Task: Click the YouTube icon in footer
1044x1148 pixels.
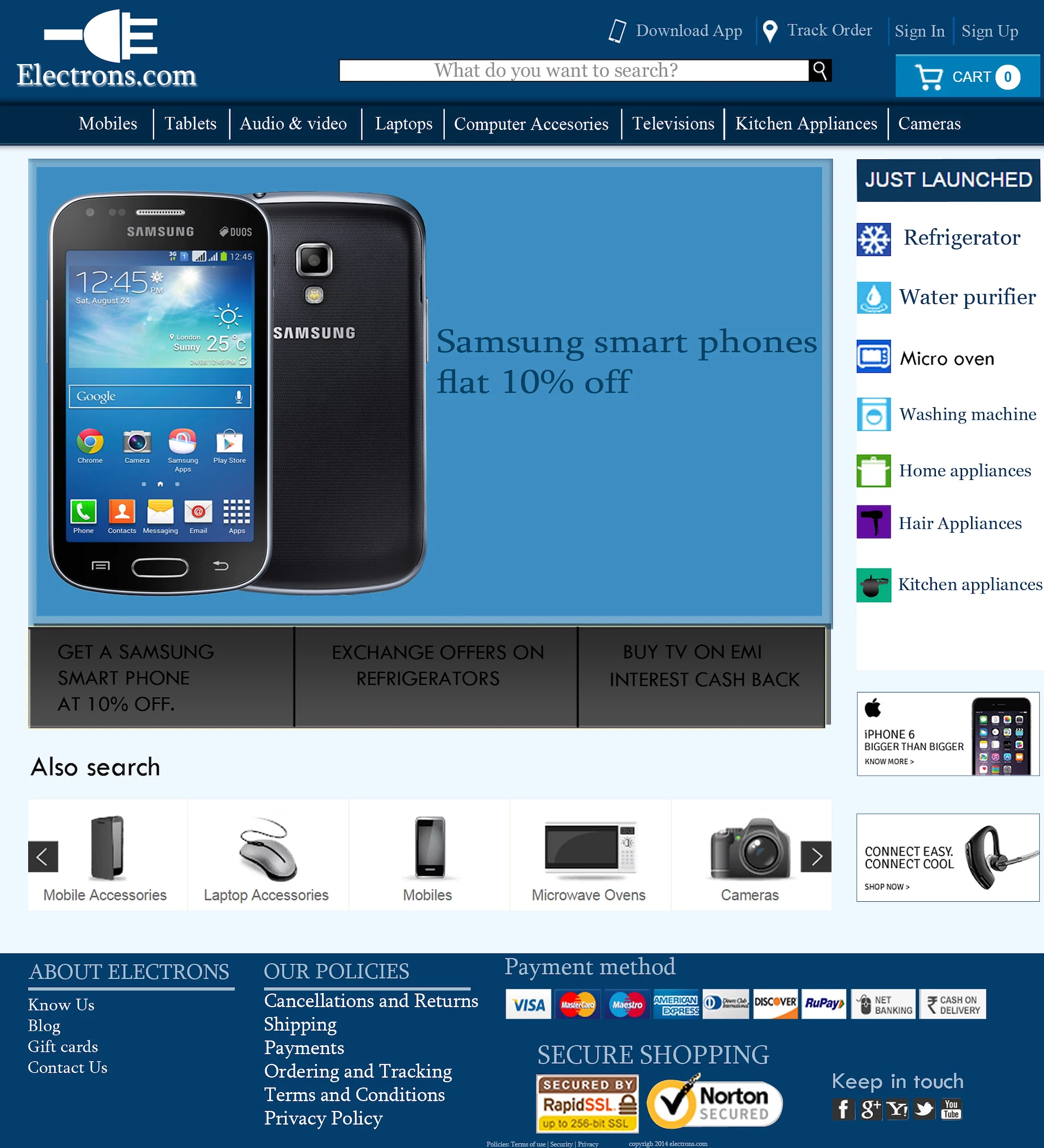Action: [x=950, y=1109]
